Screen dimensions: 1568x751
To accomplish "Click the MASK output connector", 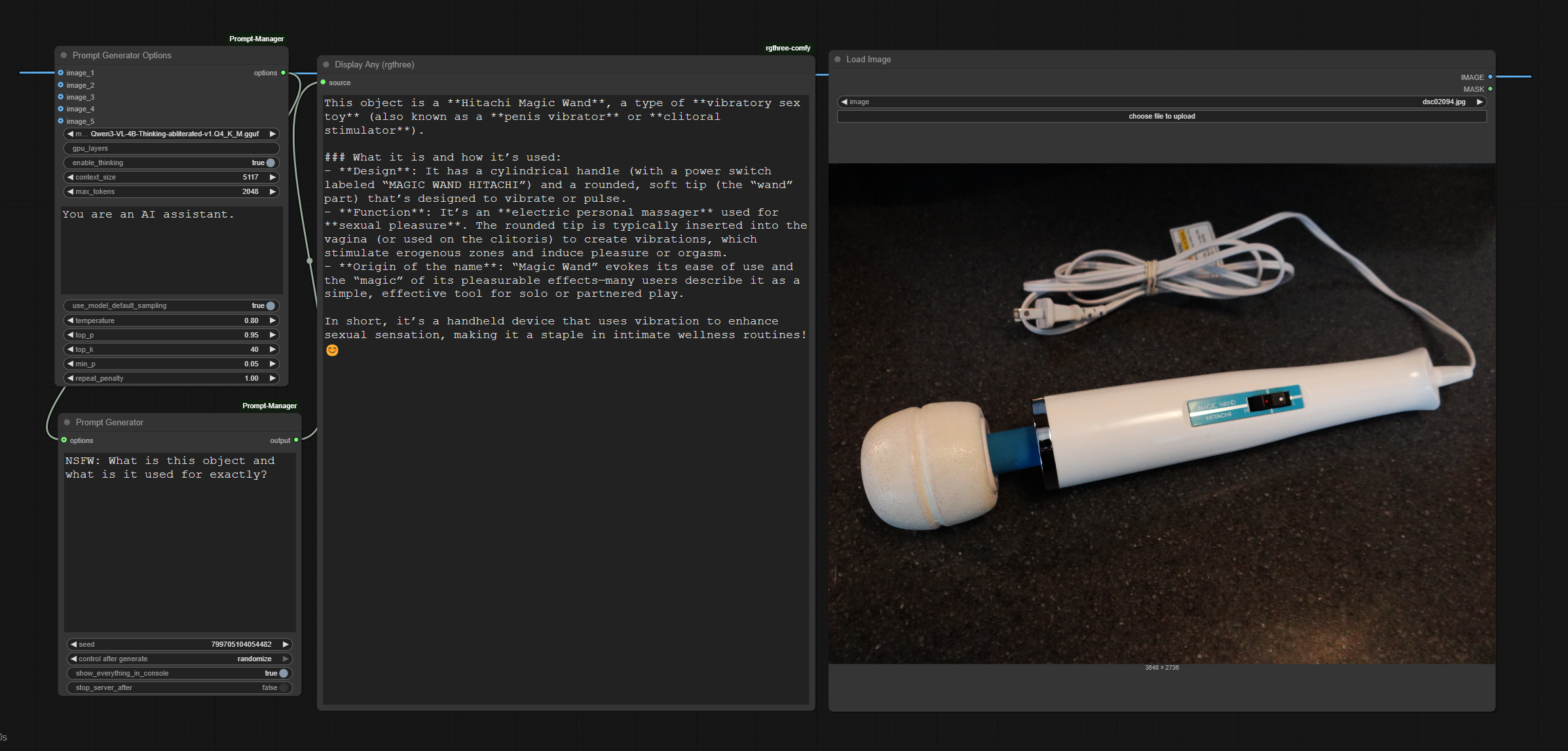I will click(x=1490, y=89).
